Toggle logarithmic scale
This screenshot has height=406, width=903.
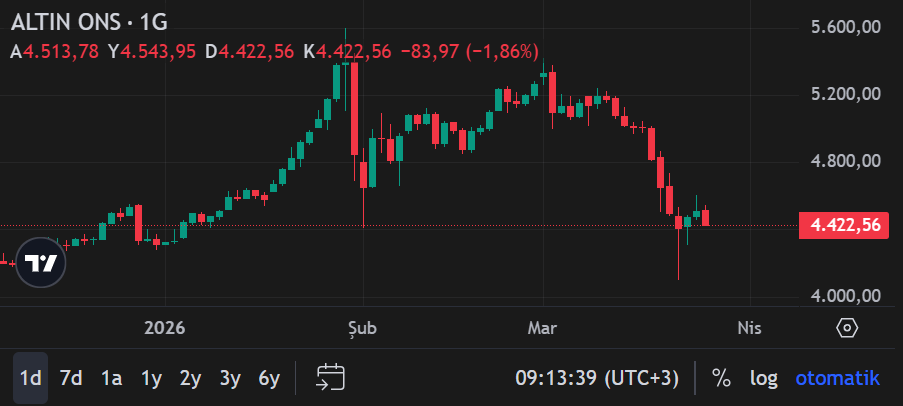tap(764, 378)
